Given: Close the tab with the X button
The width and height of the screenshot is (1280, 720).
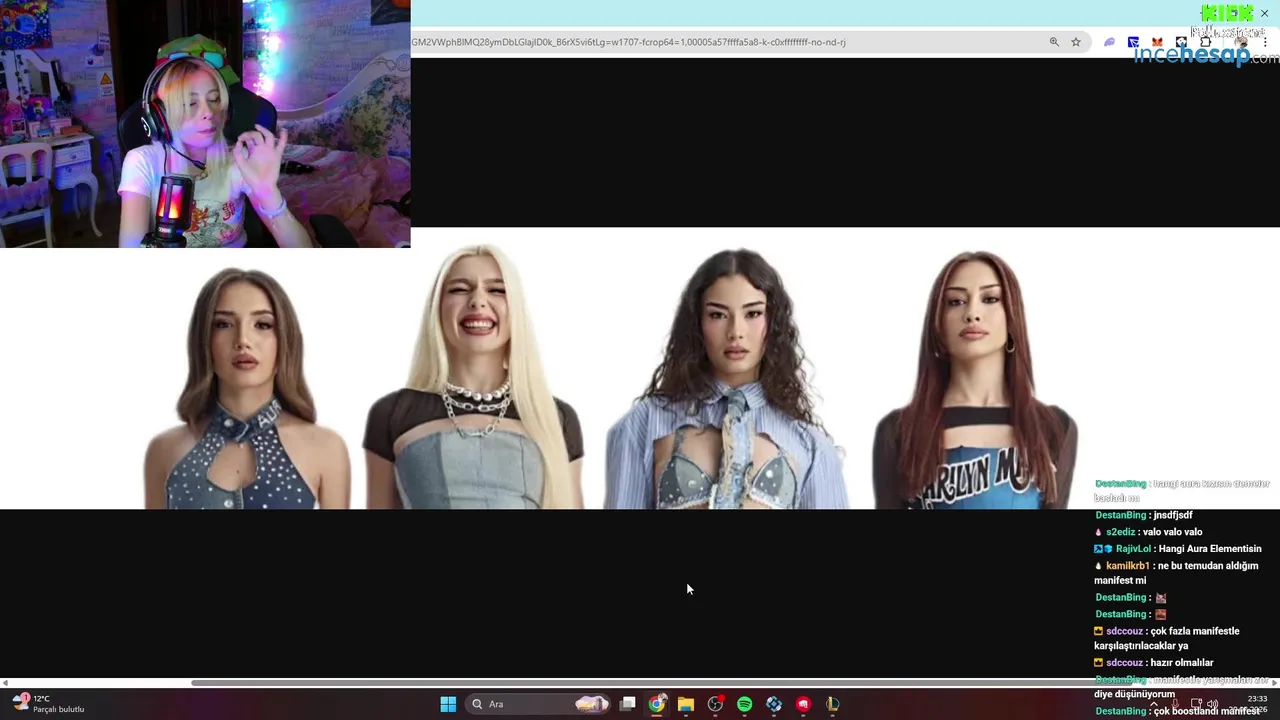Looking at the screenshot, I should 1264,13.
